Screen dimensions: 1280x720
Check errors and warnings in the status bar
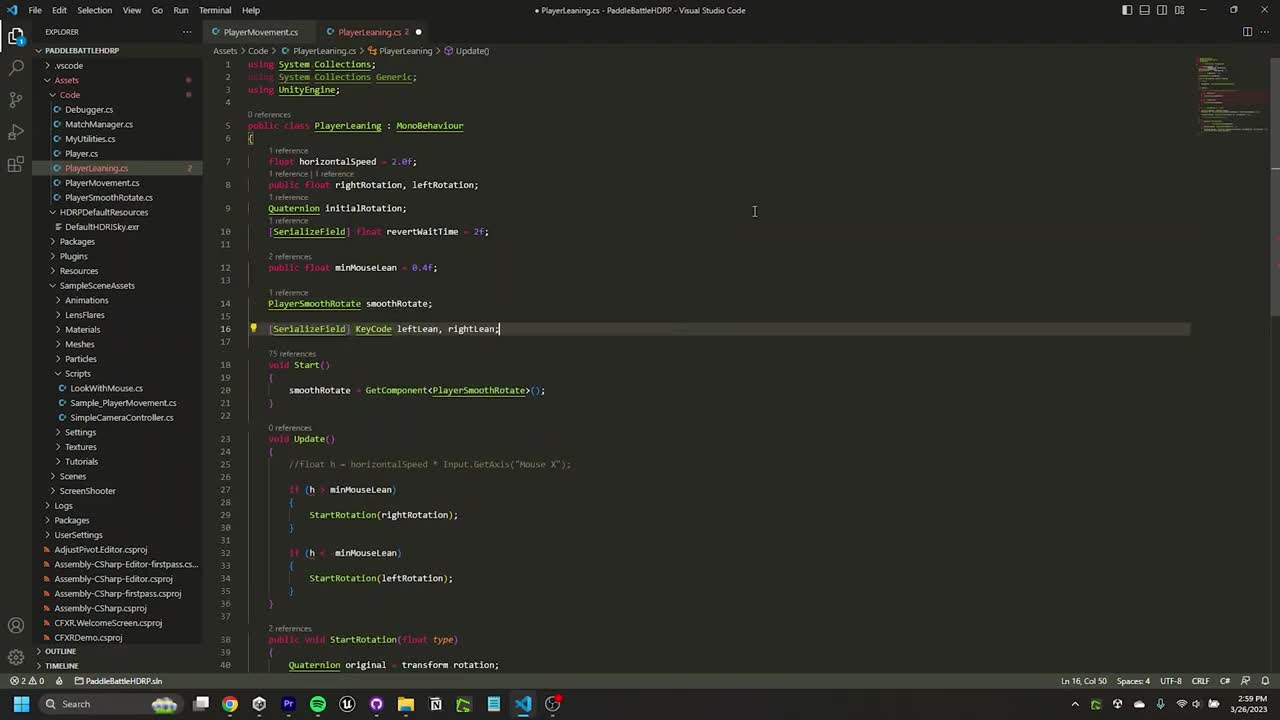pos(25,681)
